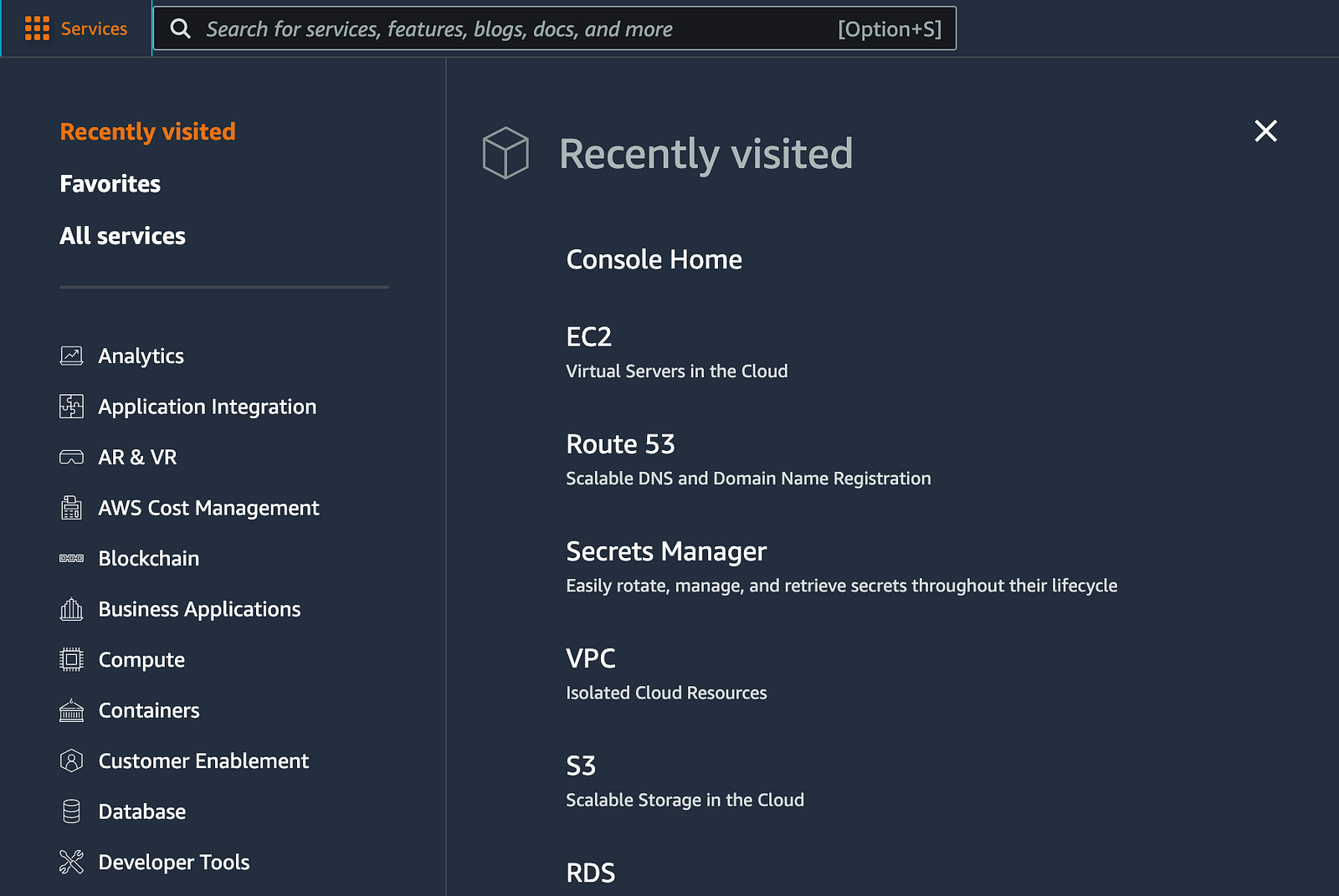This screenshot has width=1339, height=896.
Task: Click the search magnifier icon
Action: point(180,28)
